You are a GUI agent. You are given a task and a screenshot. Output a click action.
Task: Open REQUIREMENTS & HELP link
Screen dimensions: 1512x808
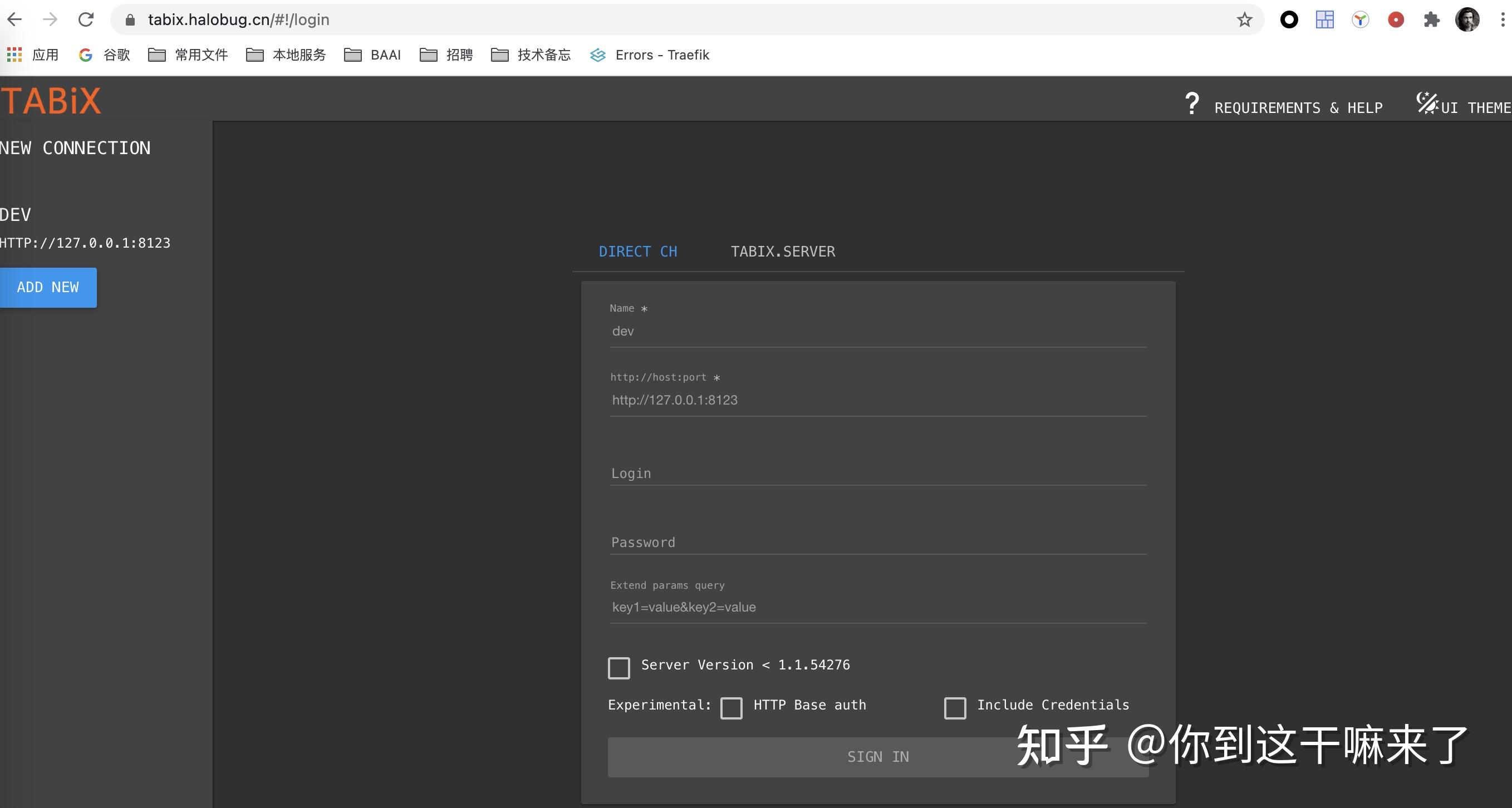[x=1298, y=107]
